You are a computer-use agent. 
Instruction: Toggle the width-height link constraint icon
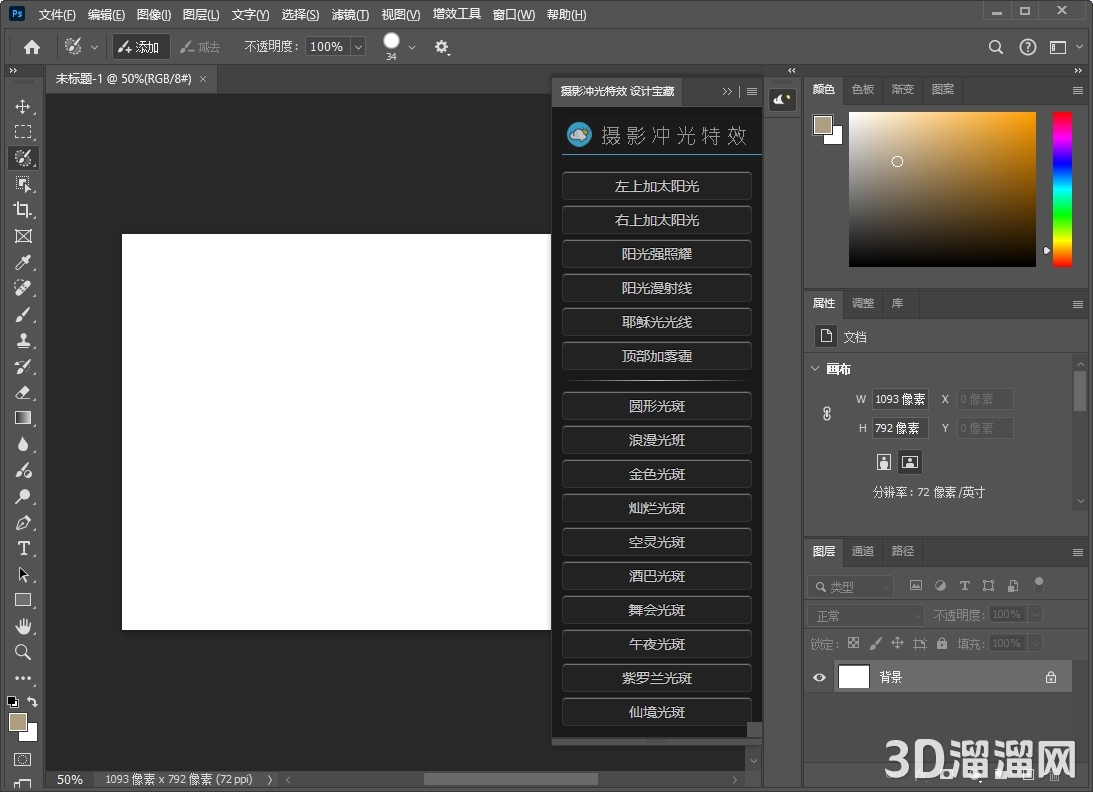827,413
